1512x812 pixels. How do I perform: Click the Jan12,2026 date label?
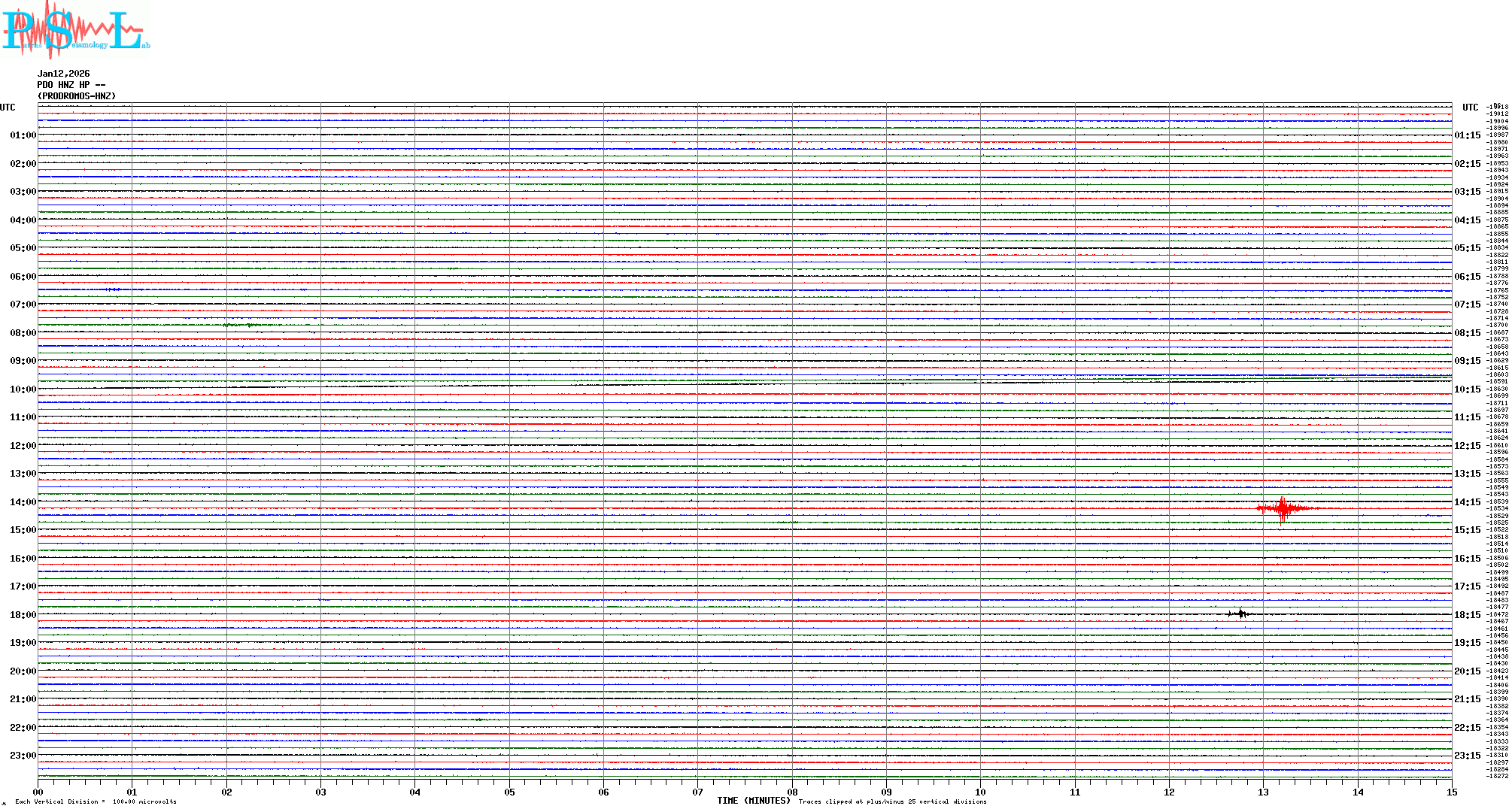pyautogui.click(x=63, y=74)
